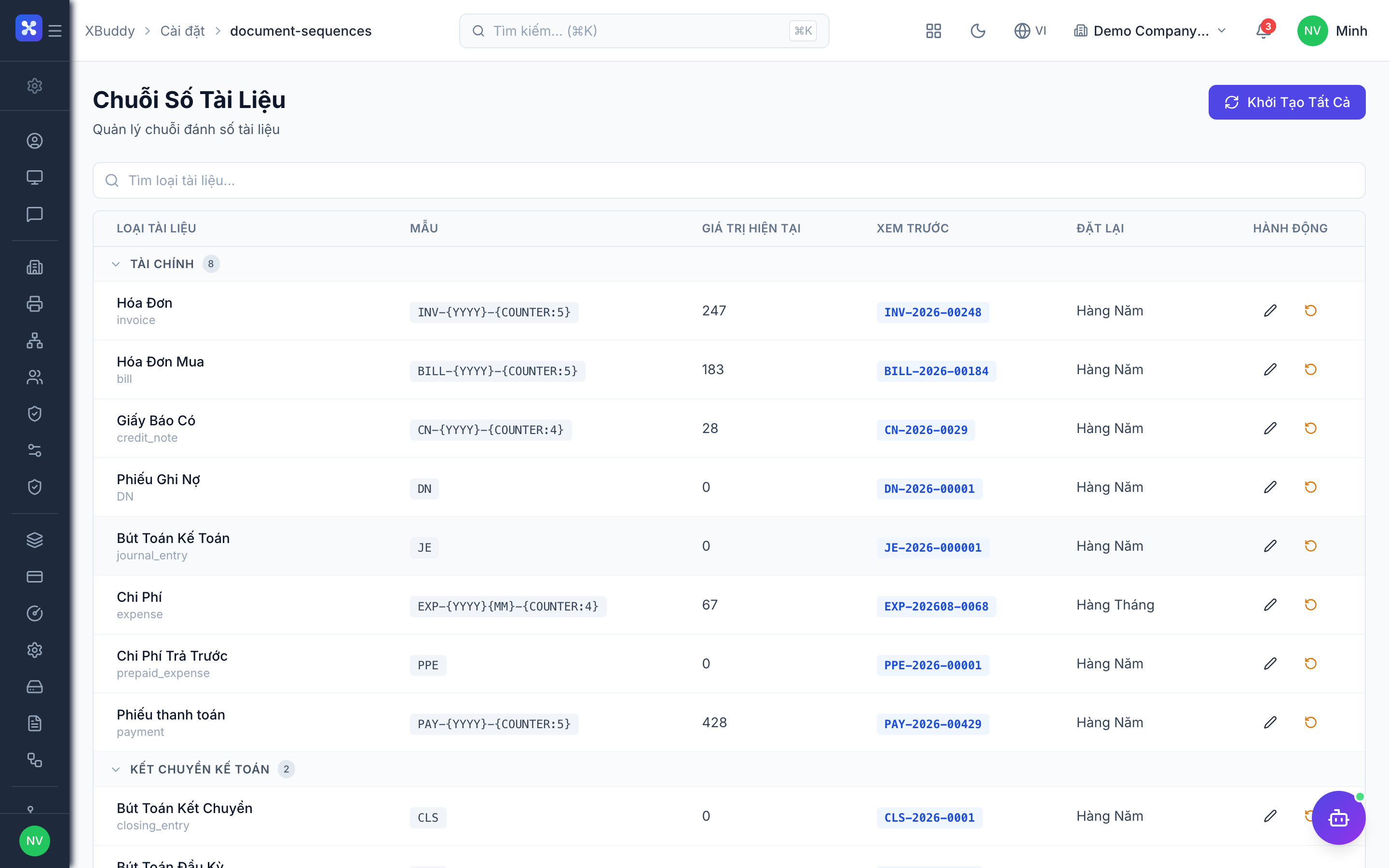Viewport: 1389px width, 868px height.
Task: Click the CN-2026-0029 preview value
Action: point(926,430)
